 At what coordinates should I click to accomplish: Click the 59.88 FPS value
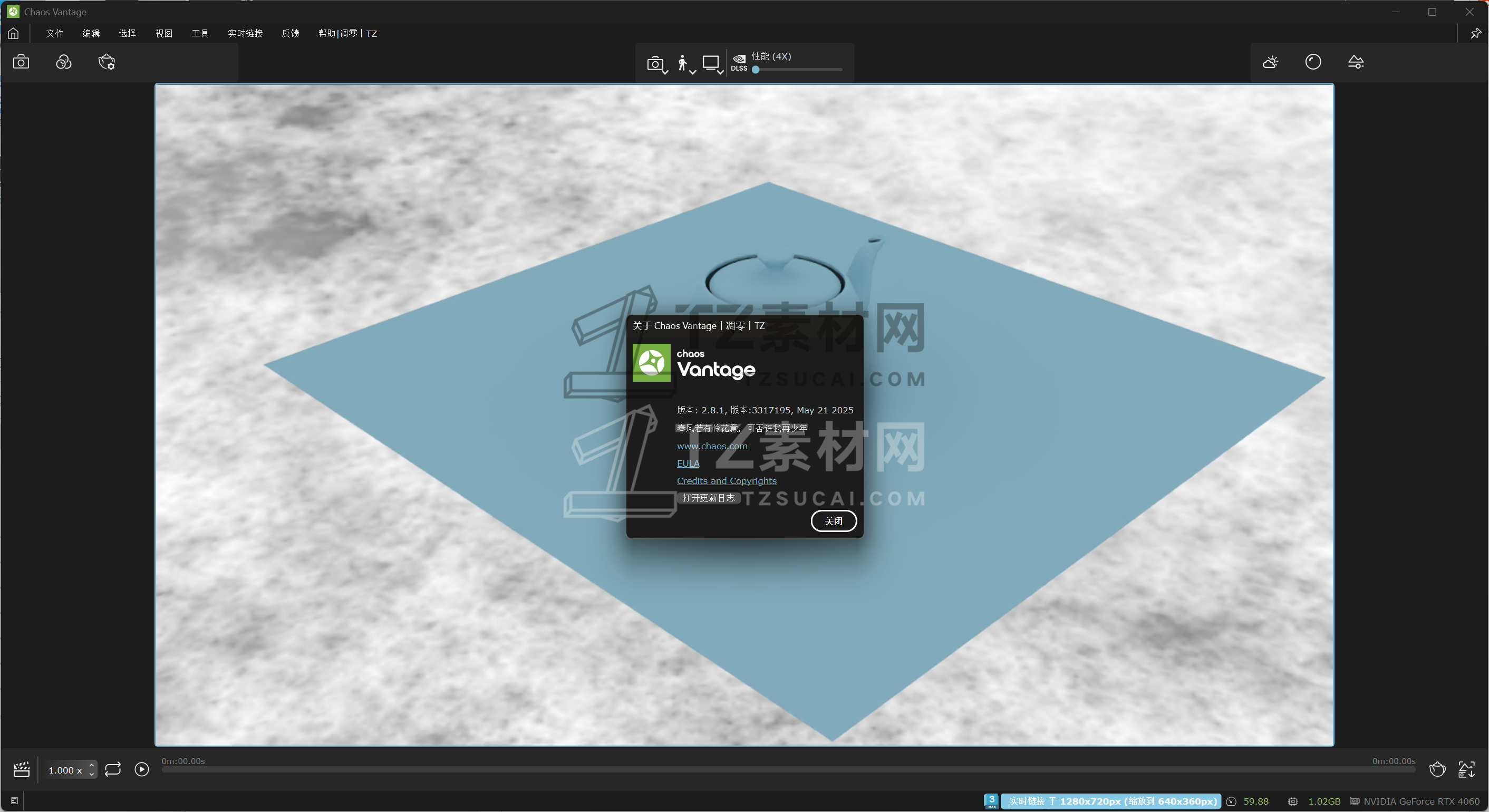click(x=1255, y=801)
